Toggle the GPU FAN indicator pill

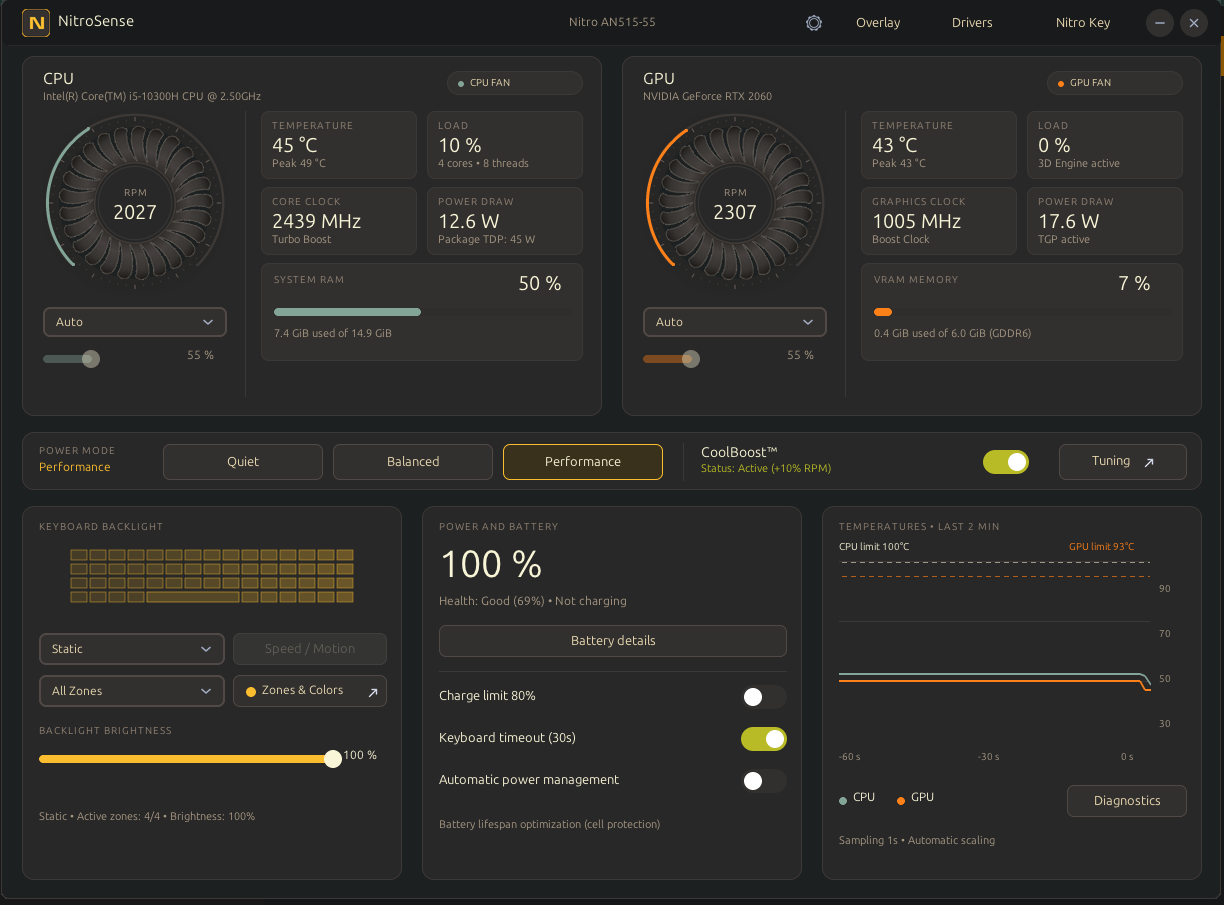click(x=1115, y=83)
